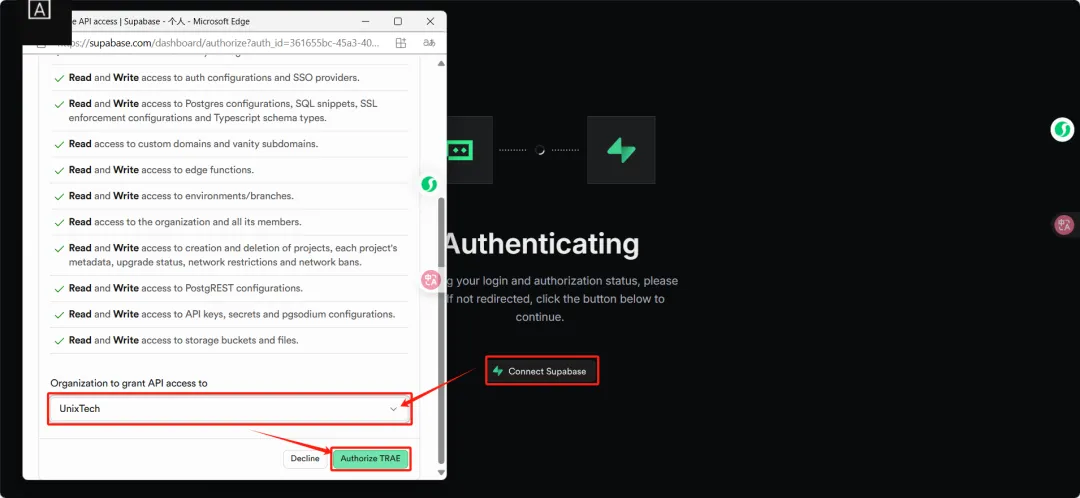Click the 'environments/branches' permission text

(240, 196)
